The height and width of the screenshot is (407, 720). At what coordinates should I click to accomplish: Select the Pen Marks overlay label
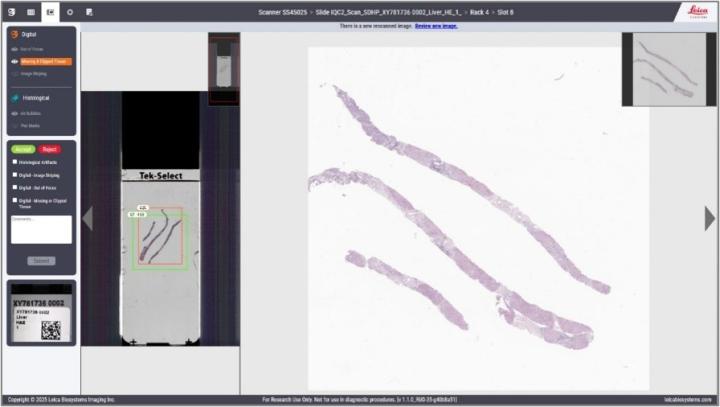(x=30, y=125)
